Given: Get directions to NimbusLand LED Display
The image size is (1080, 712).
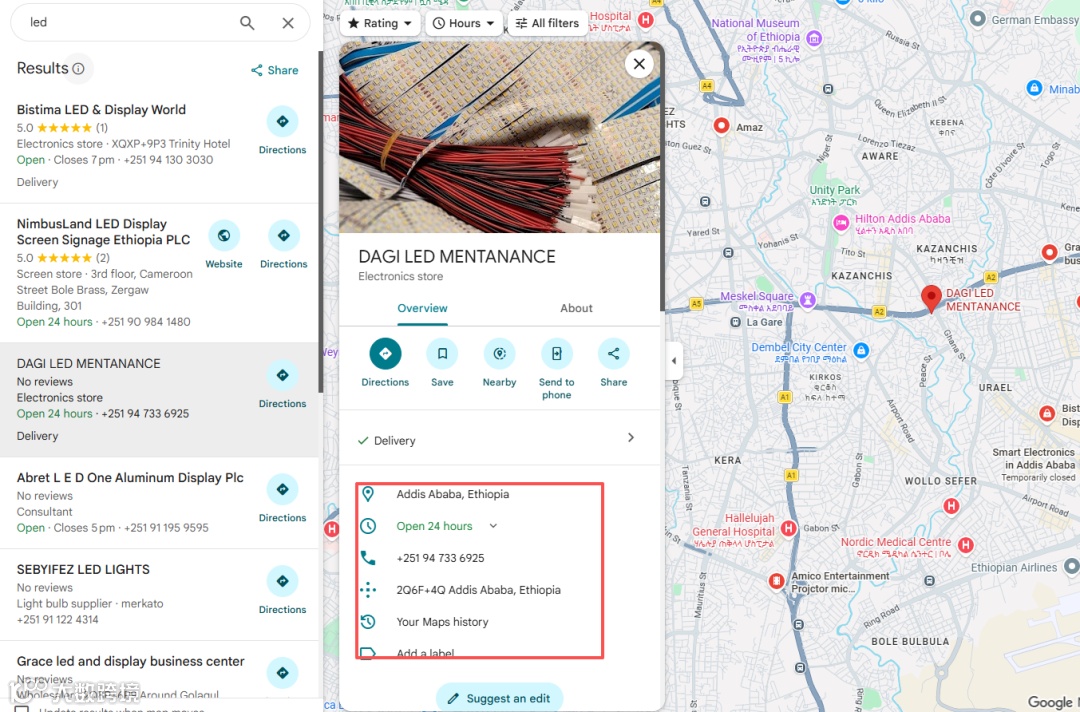Looking at the screenshot, I should tap(283, 245).
